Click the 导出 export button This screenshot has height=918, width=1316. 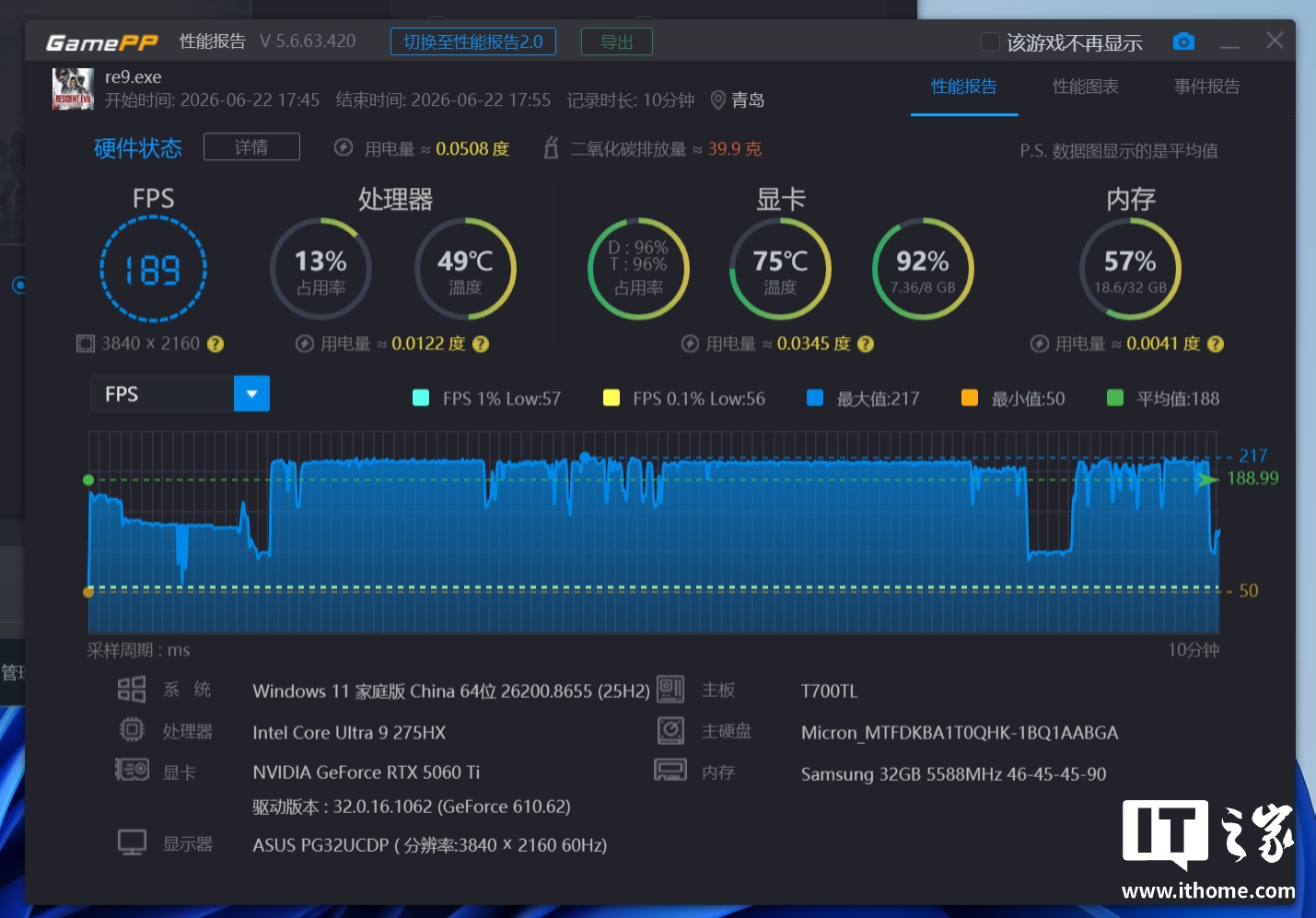(x=617, y=41)
